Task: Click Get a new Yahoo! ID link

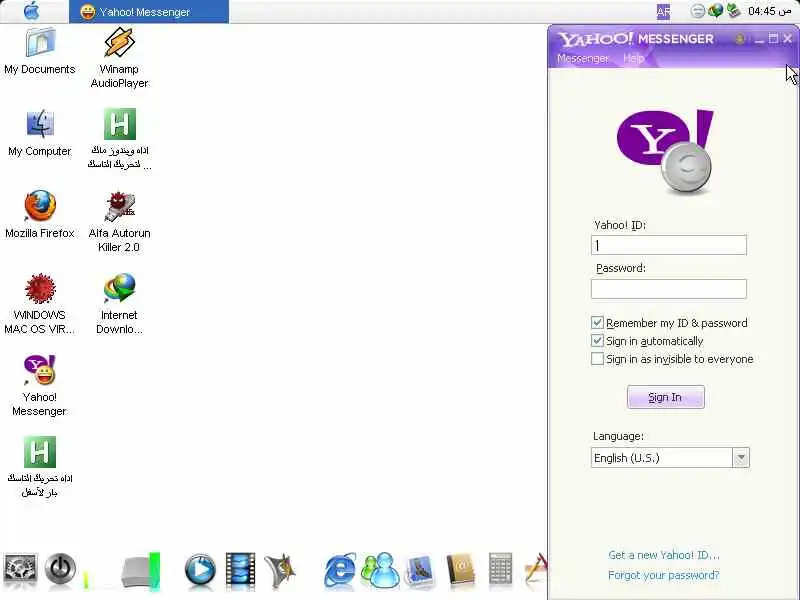Action: (x=664, y=555)
